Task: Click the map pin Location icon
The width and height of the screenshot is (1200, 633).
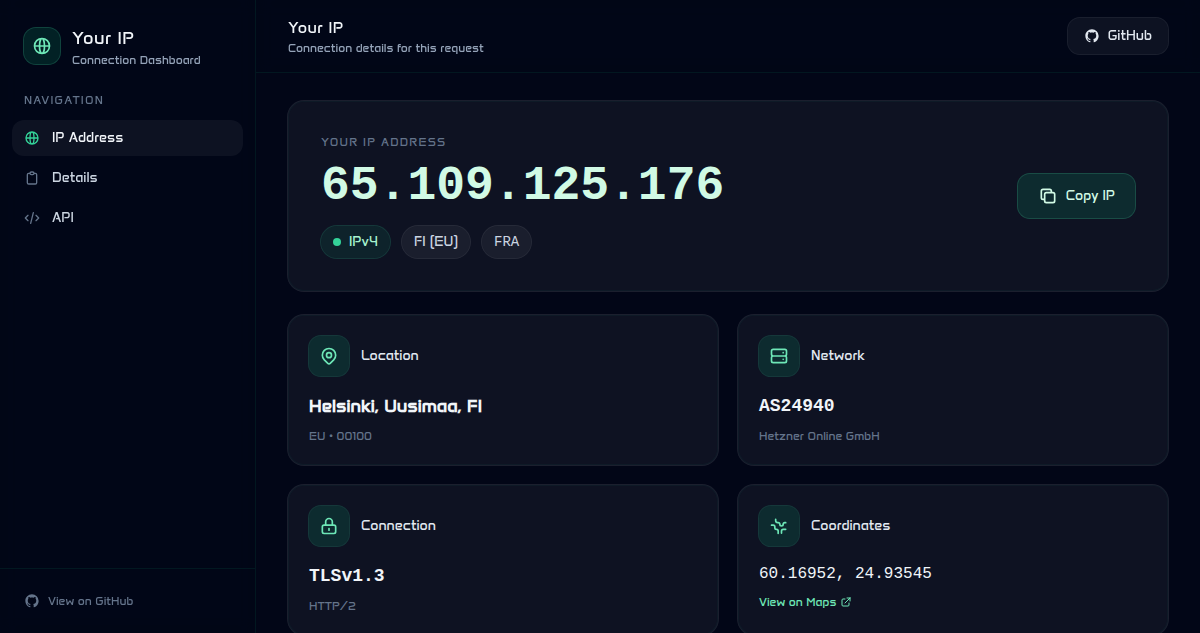Action: [x=329, y=356]
